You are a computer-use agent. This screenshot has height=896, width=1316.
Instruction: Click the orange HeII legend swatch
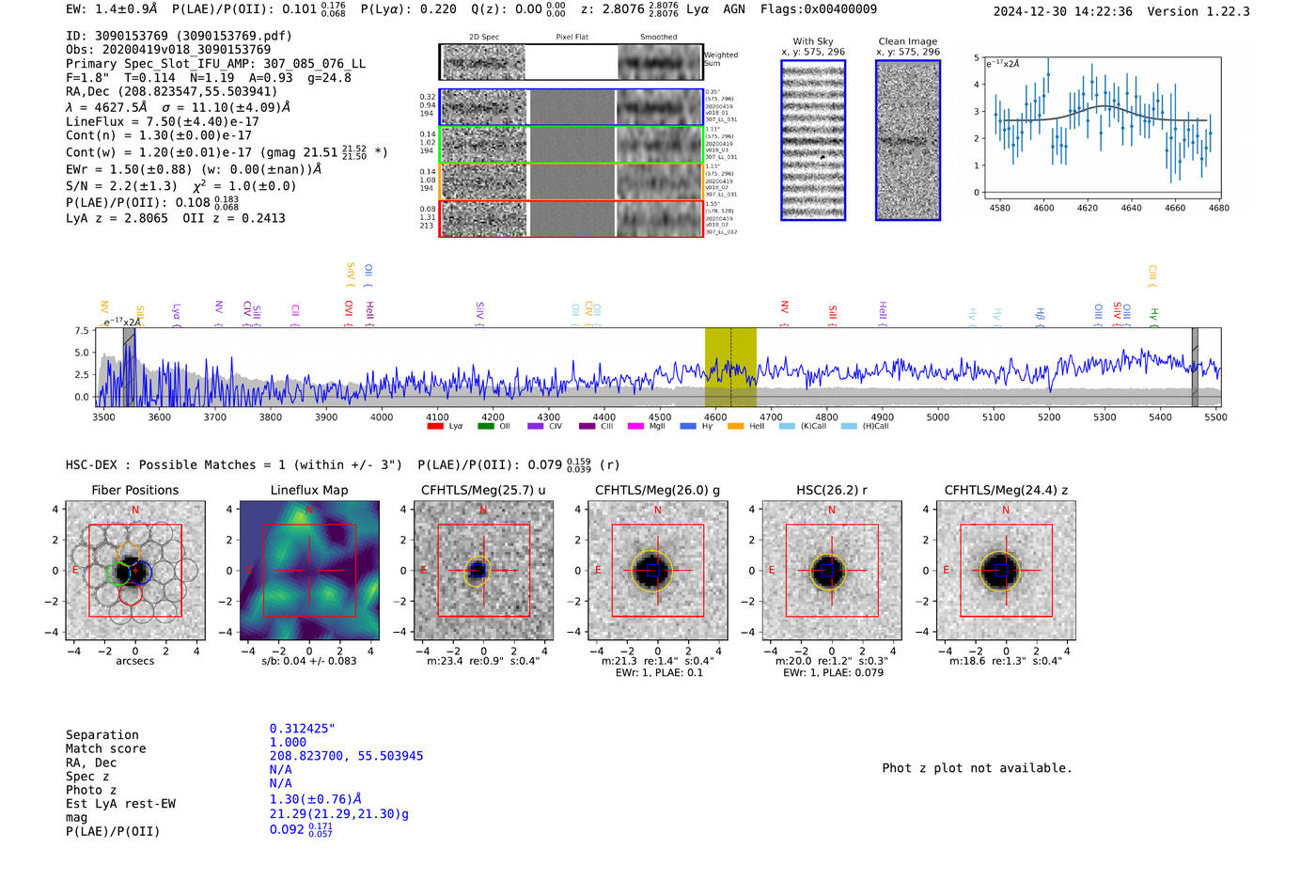(x=735, y=427)
